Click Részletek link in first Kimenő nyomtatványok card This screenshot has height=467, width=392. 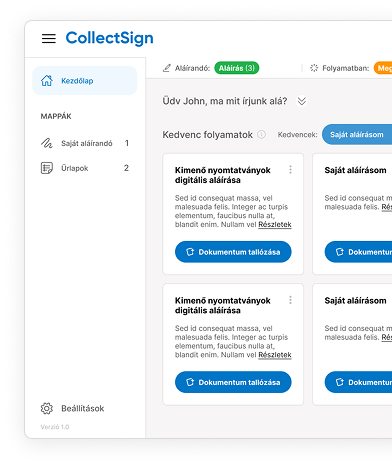point(275,225)
